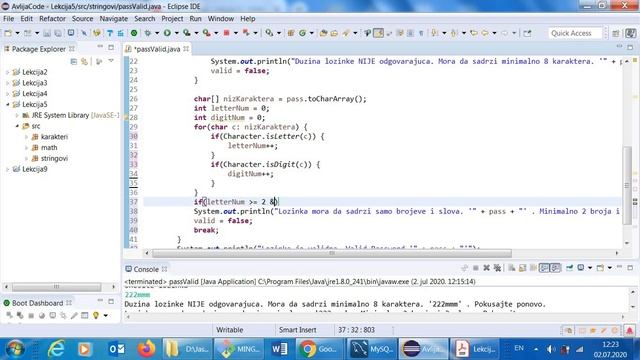
Task: Open Package Explorer View Menu triangle
Action: tap(111, 61)
